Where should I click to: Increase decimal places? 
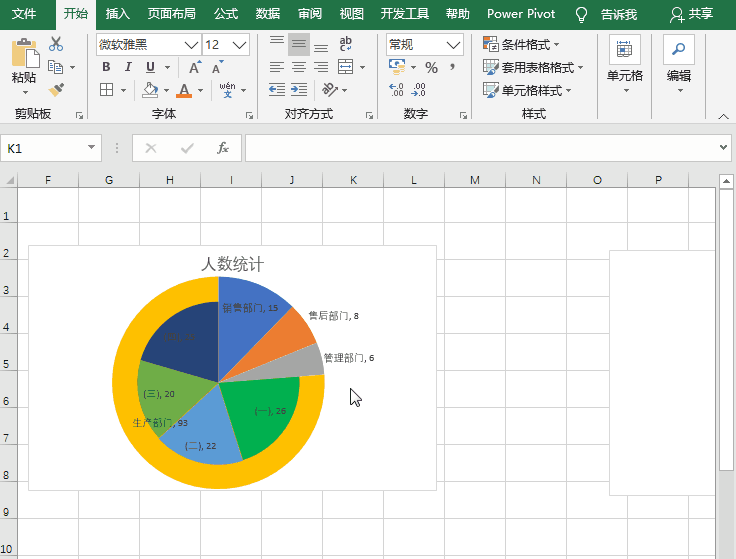click(x=396, y=89)
